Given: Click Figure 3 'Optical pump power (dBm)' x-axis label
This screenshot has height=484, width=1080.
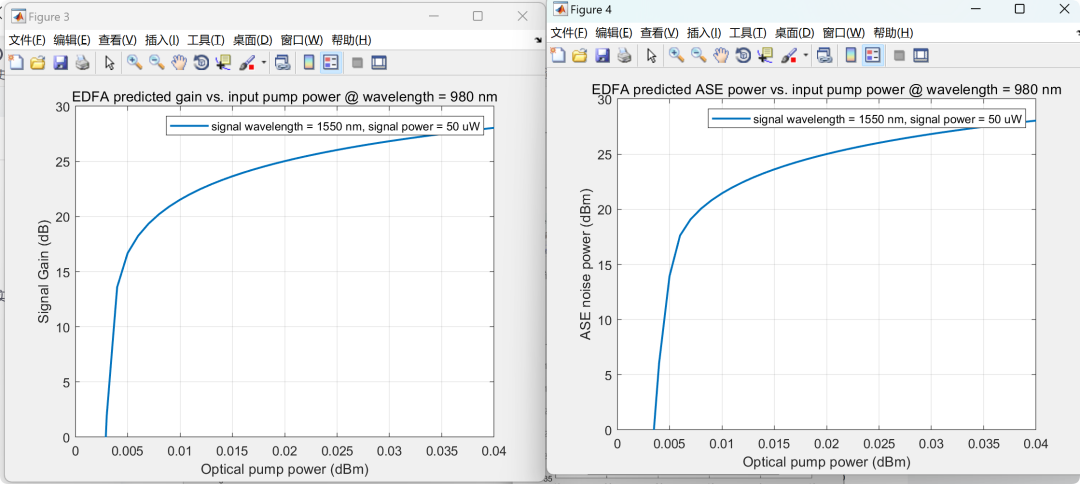Looking at the screenshot, I should (x=284, y=470).
